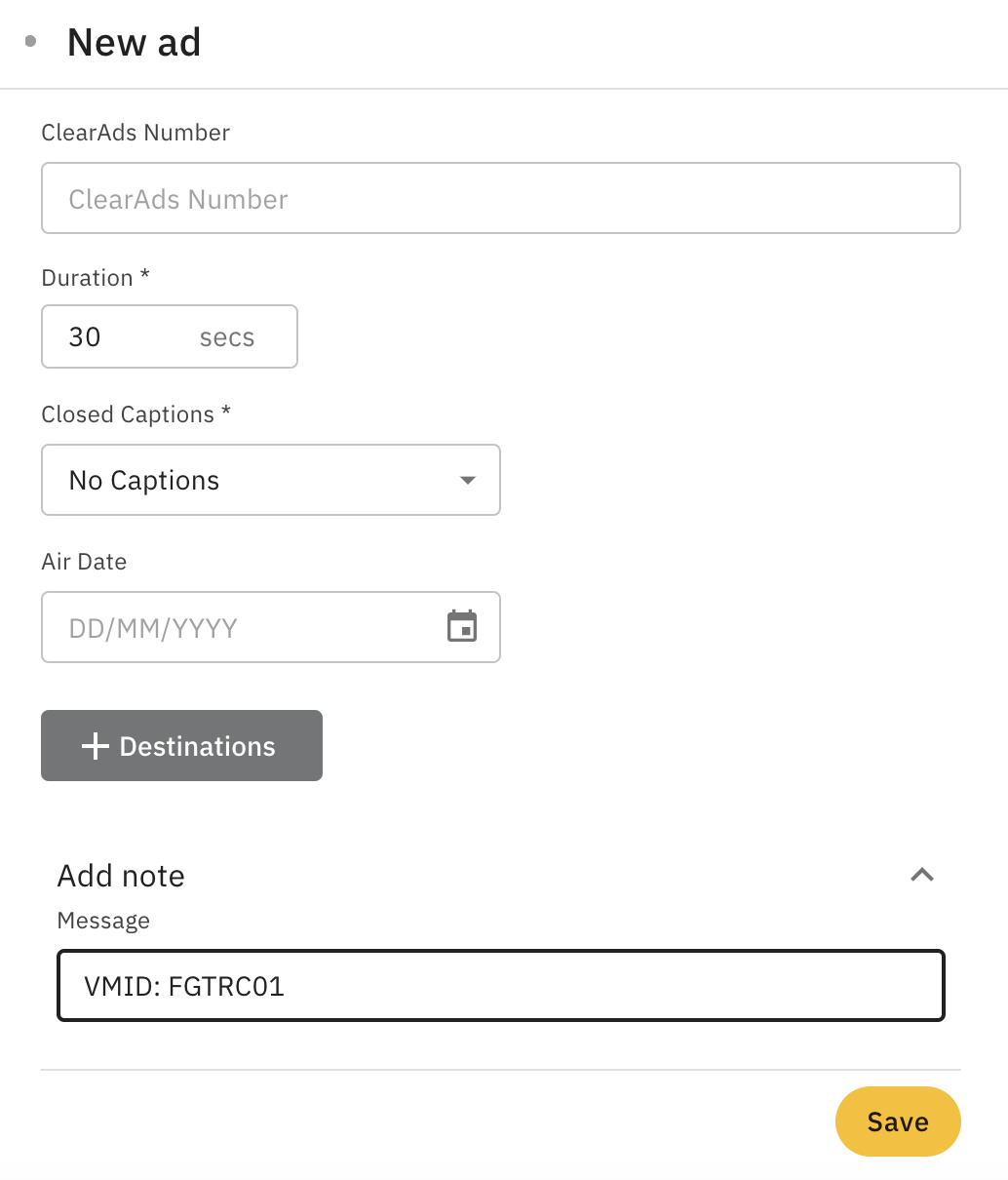Click the DD/MM/YYYY date placeholder text

(153, 628)
